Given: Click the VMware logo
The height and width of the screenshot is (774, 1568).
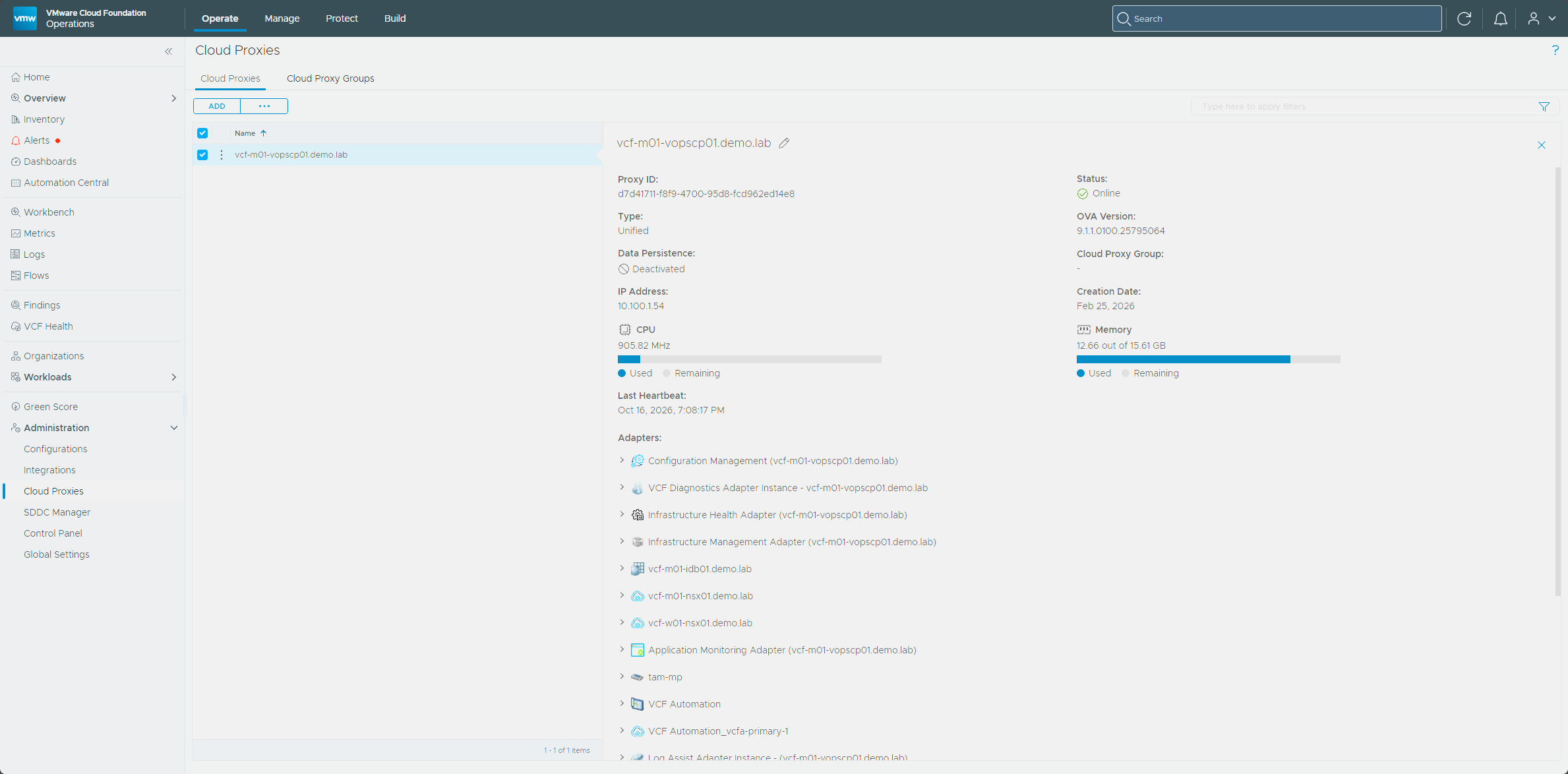Looking at the screenshot, I should 25,18.
